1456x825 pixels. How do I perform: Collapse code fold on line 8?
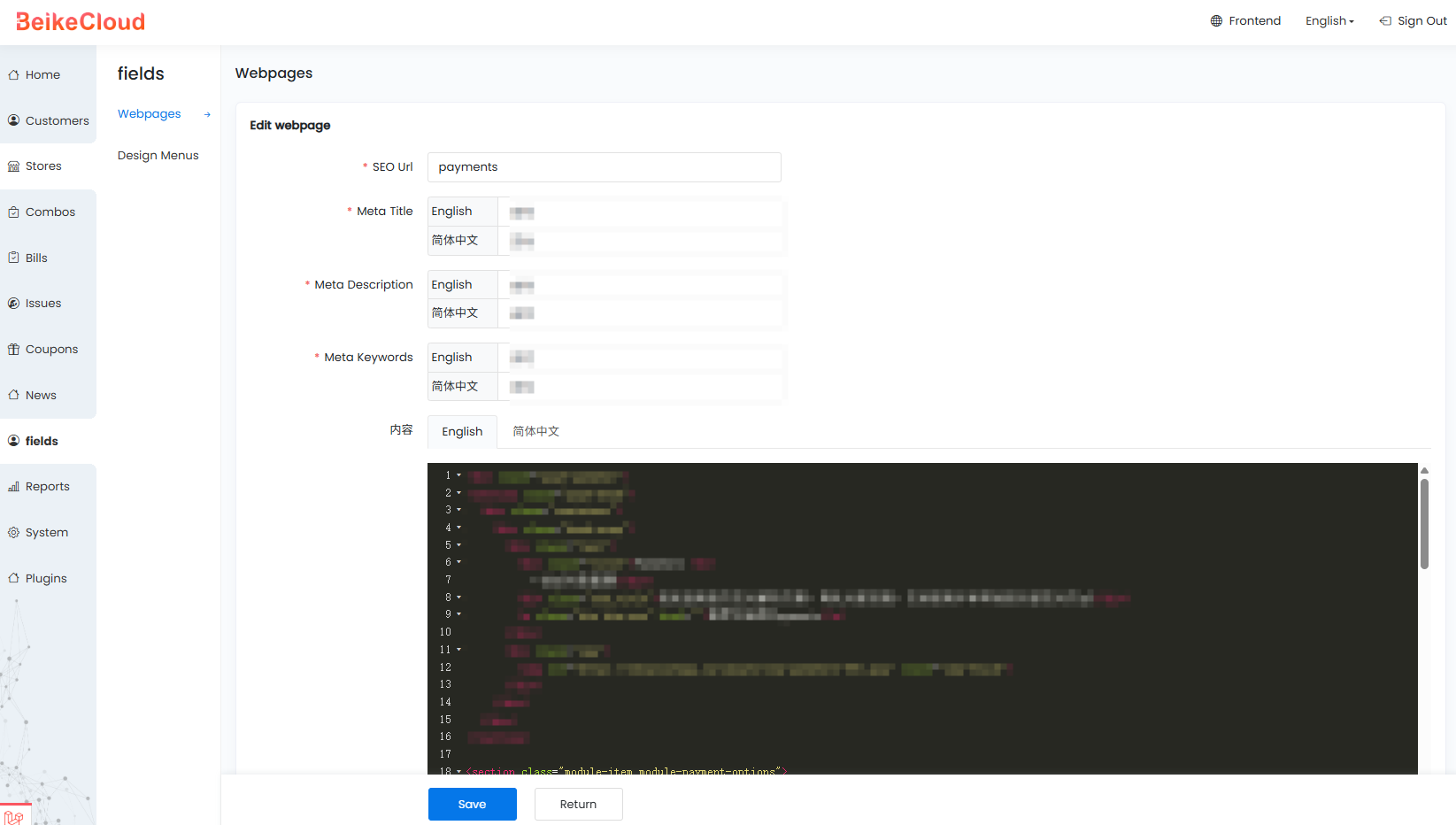click(458, 598)
